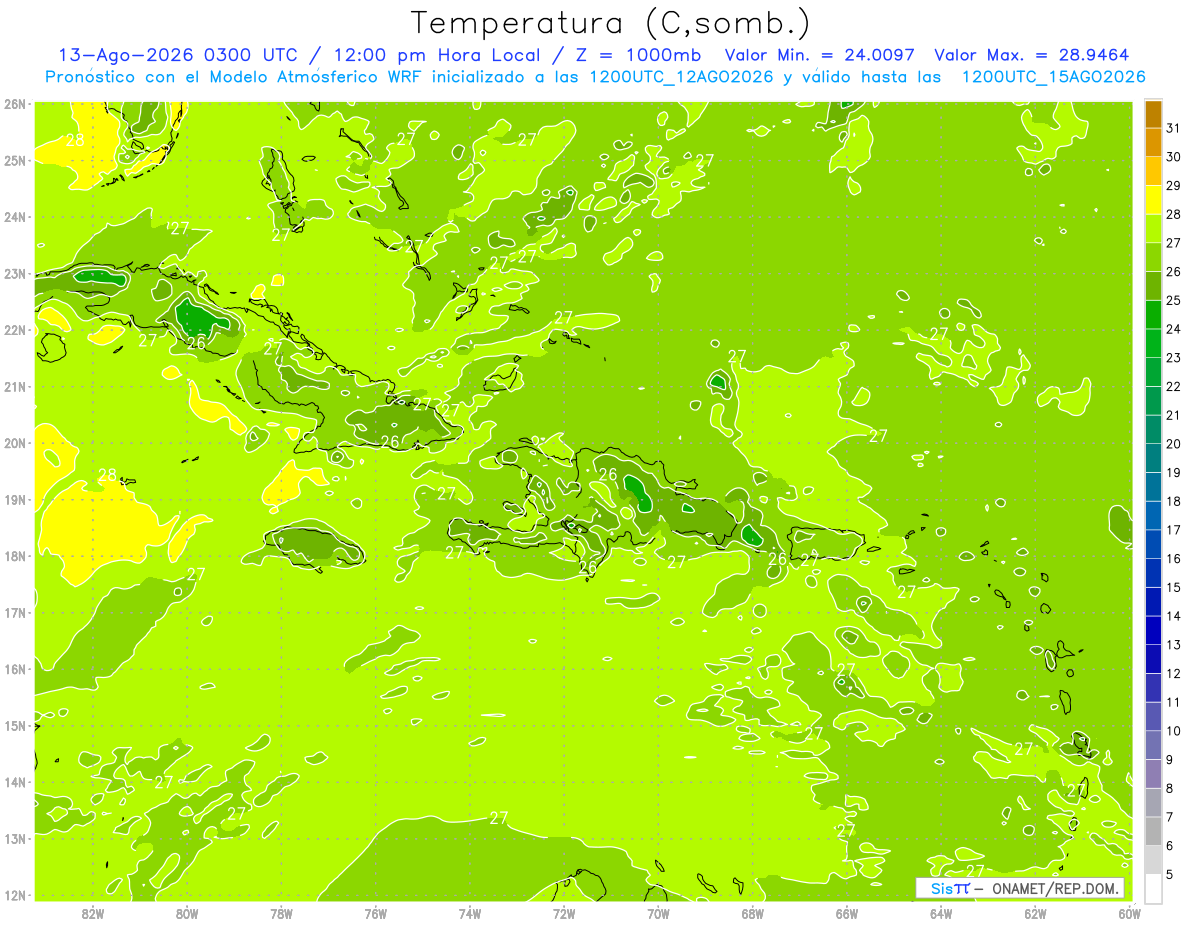Image resolution: width=1200 pixels, height=927 pixels.
Task: Click the '29' label on the color scale
Action: (1174, 186)
